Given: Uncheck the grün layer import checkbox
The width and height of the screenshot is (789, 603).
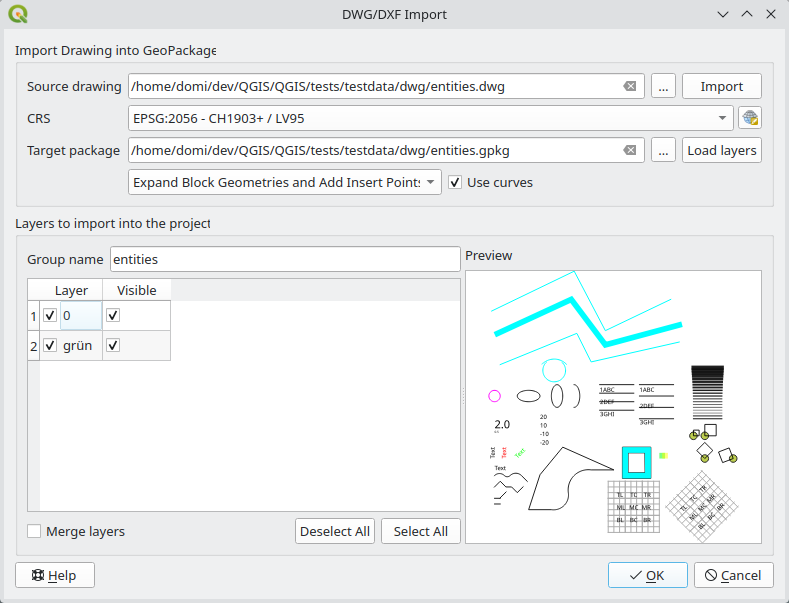Looking at the screenshot, I should pyautogui.click(x=50, y=345).
